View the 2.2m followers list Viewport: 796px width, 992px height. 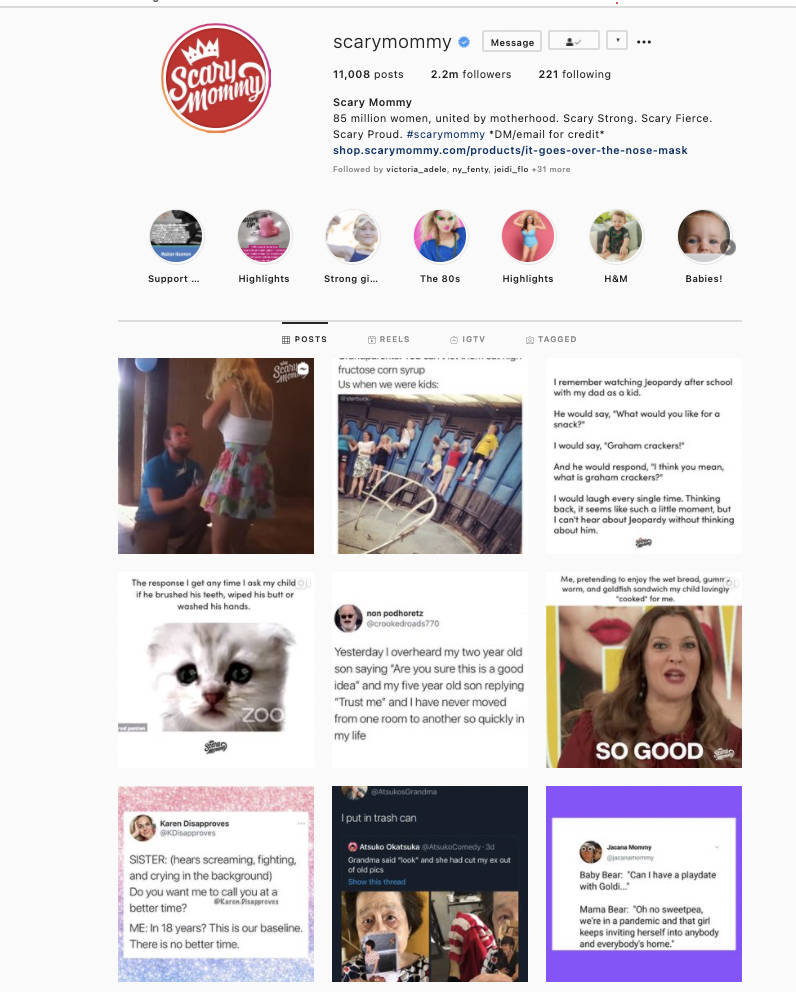pyautogui.click(x=471, y=75)
